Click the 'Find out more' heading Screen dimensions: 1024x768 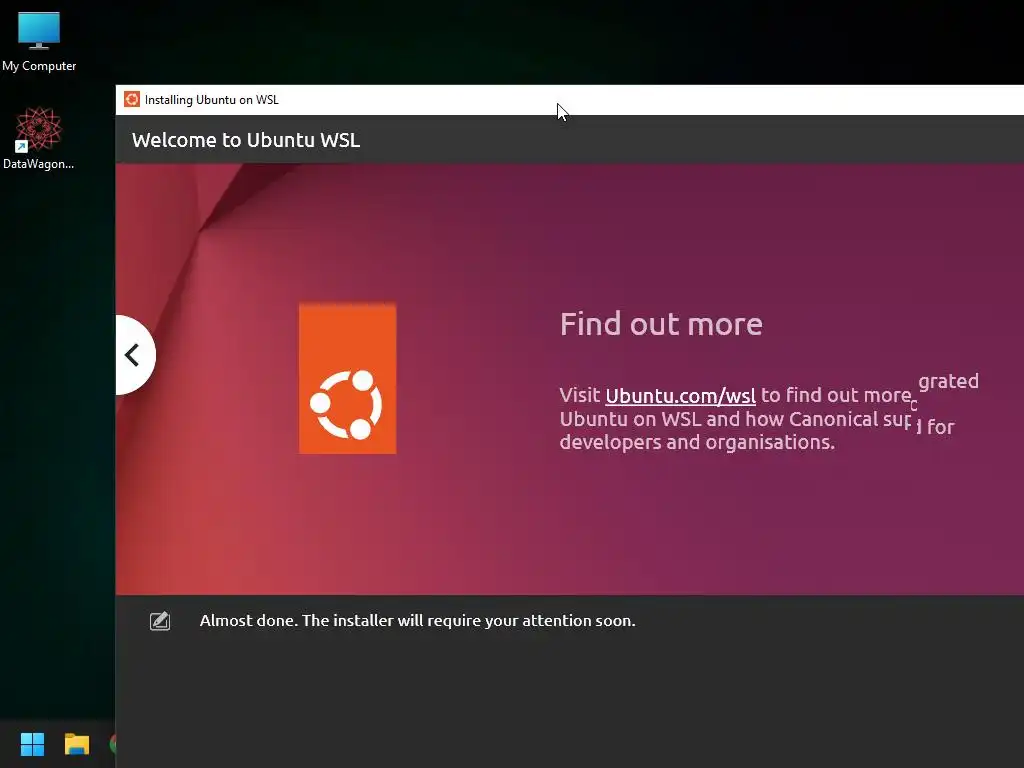pyautogui.click(x=661, y=324)
